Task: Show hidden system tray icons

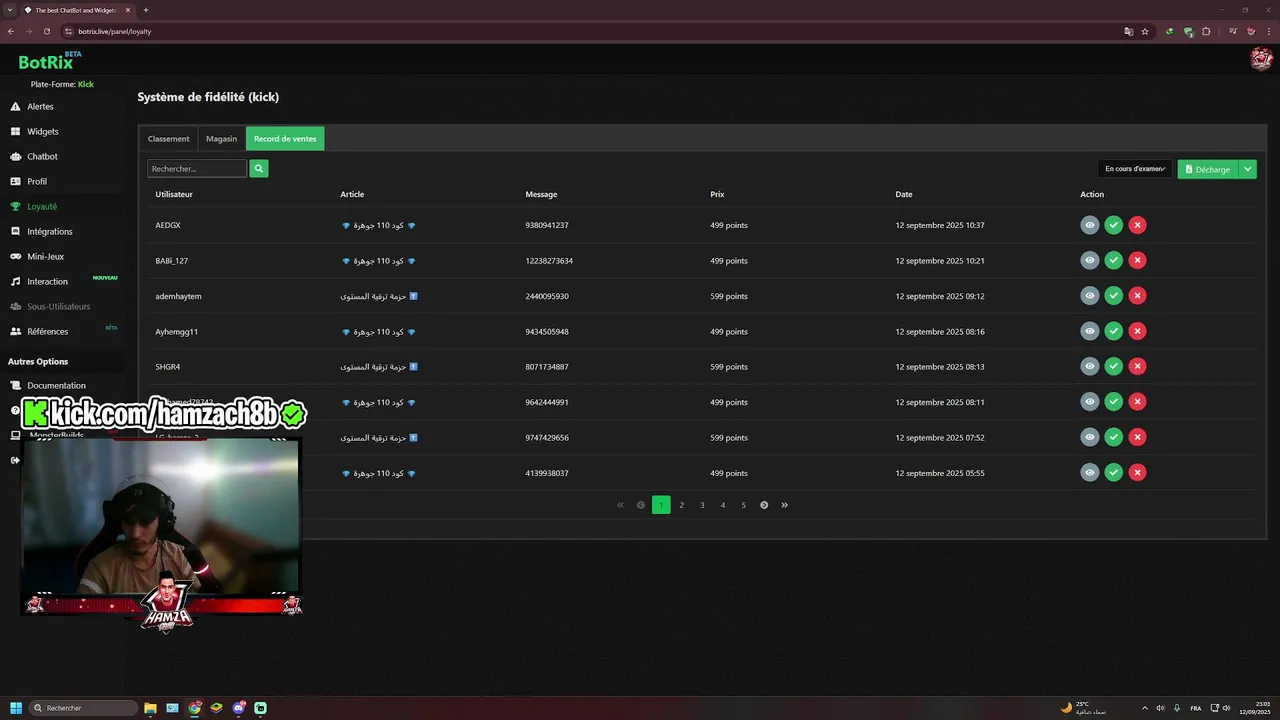Action: tap(1144, 708)
